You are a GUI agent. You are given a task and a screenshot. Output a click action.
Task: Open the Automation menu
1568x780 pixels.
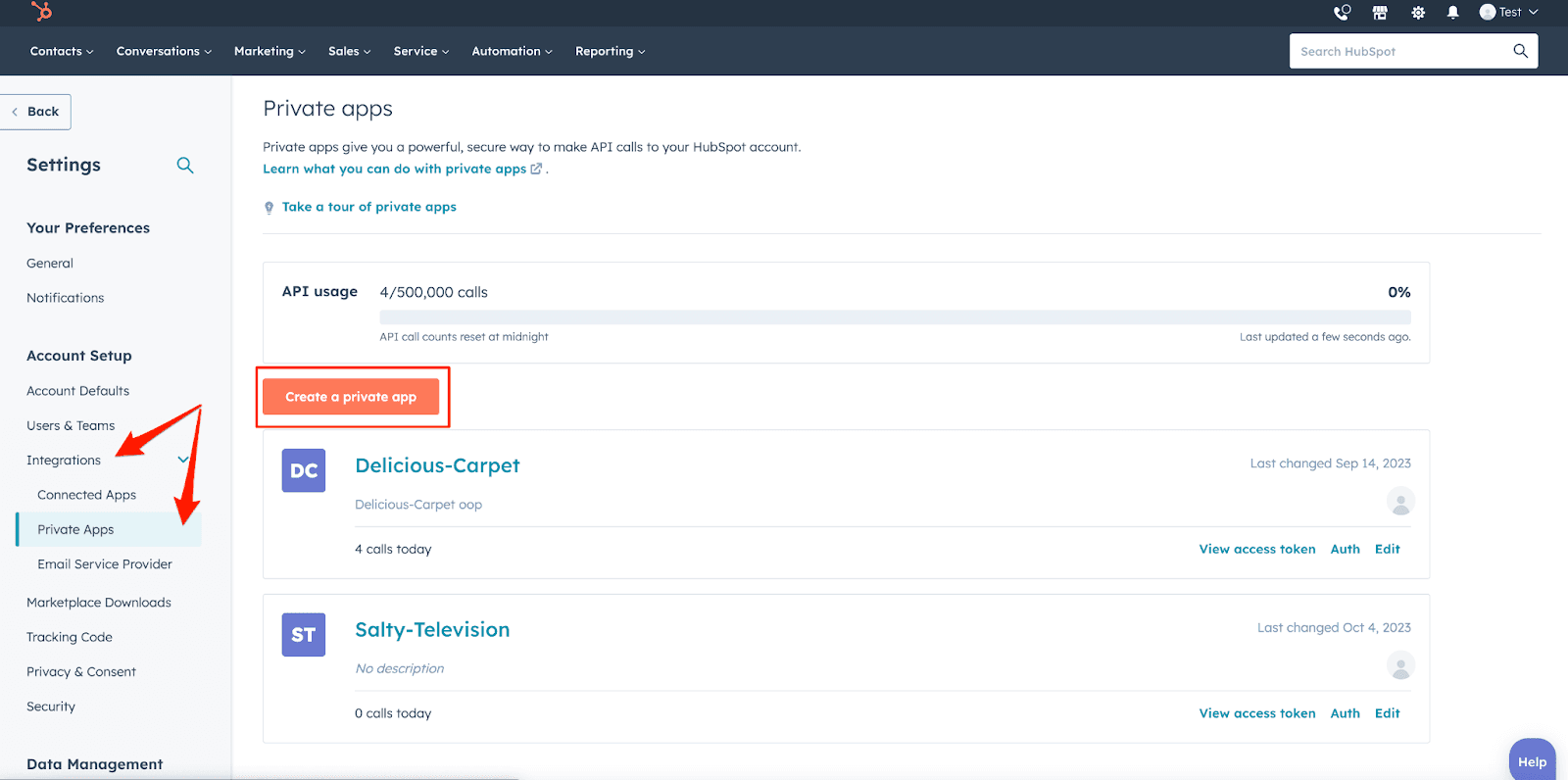[512, 51]
